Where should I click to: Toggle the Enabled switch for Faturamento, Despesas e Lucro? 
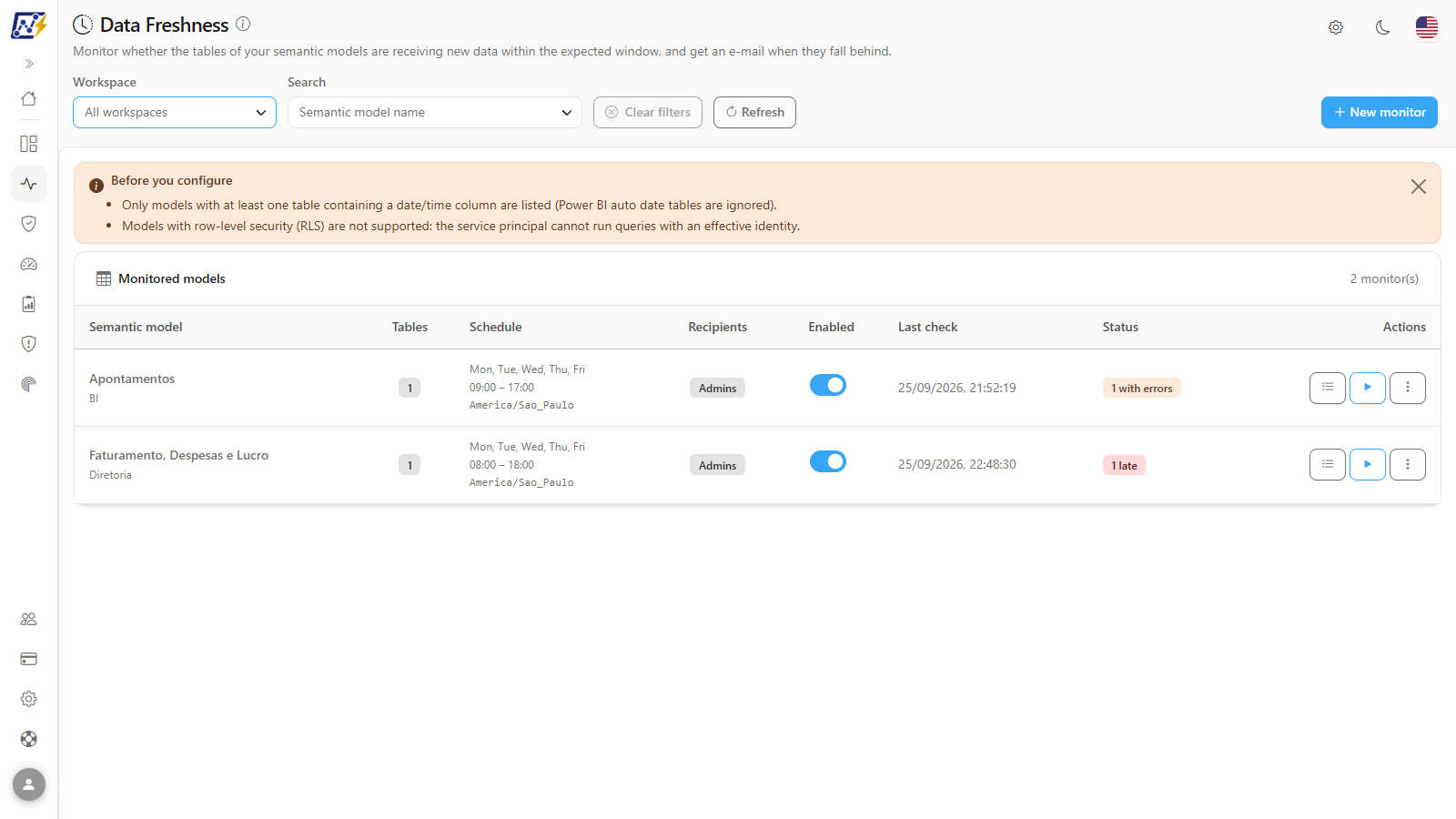[x=828, y=461]
